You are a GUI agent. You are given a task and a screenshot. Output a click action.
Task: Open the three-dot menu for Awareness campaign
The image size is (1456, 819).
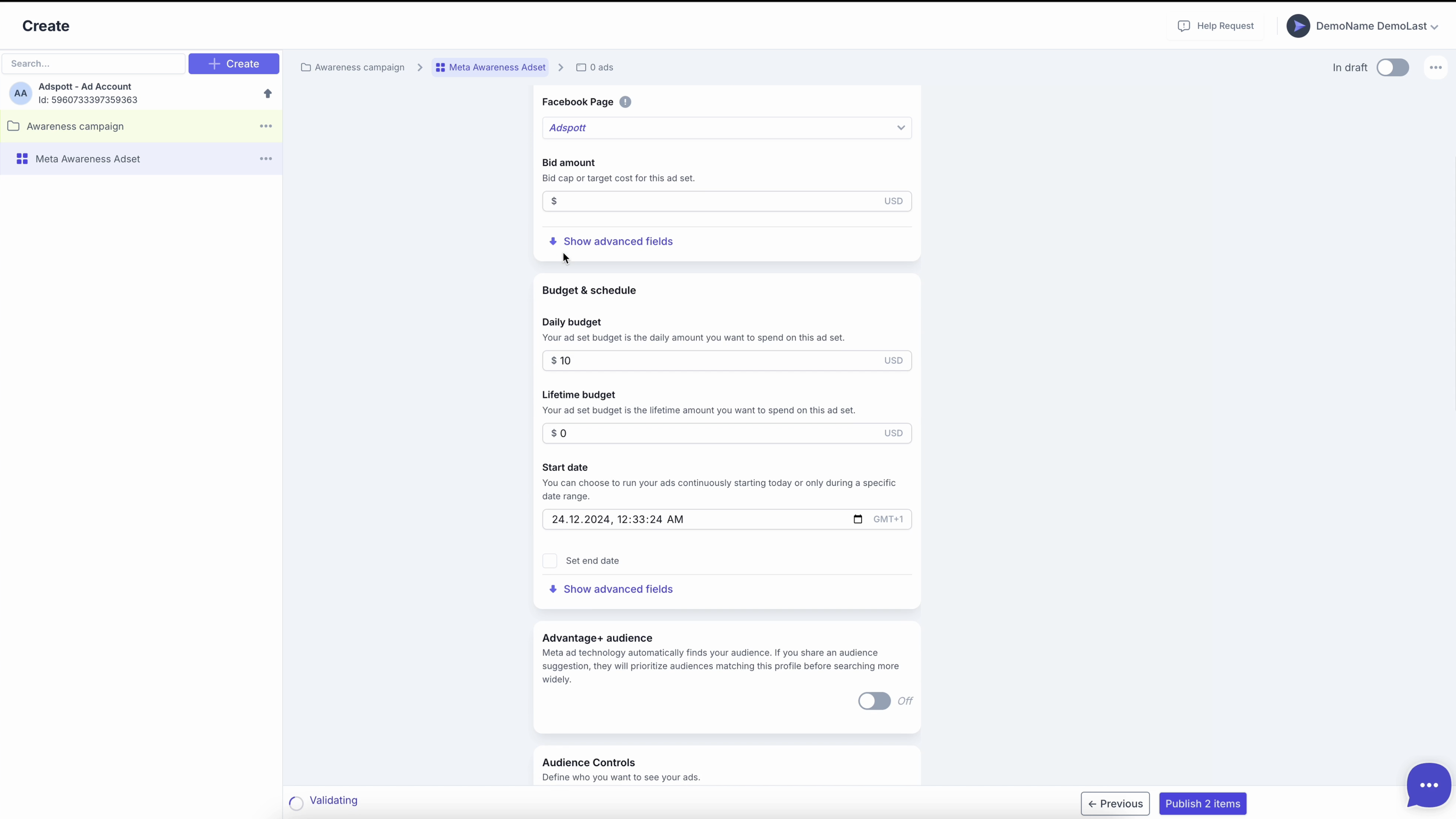(x=266, y=126)
